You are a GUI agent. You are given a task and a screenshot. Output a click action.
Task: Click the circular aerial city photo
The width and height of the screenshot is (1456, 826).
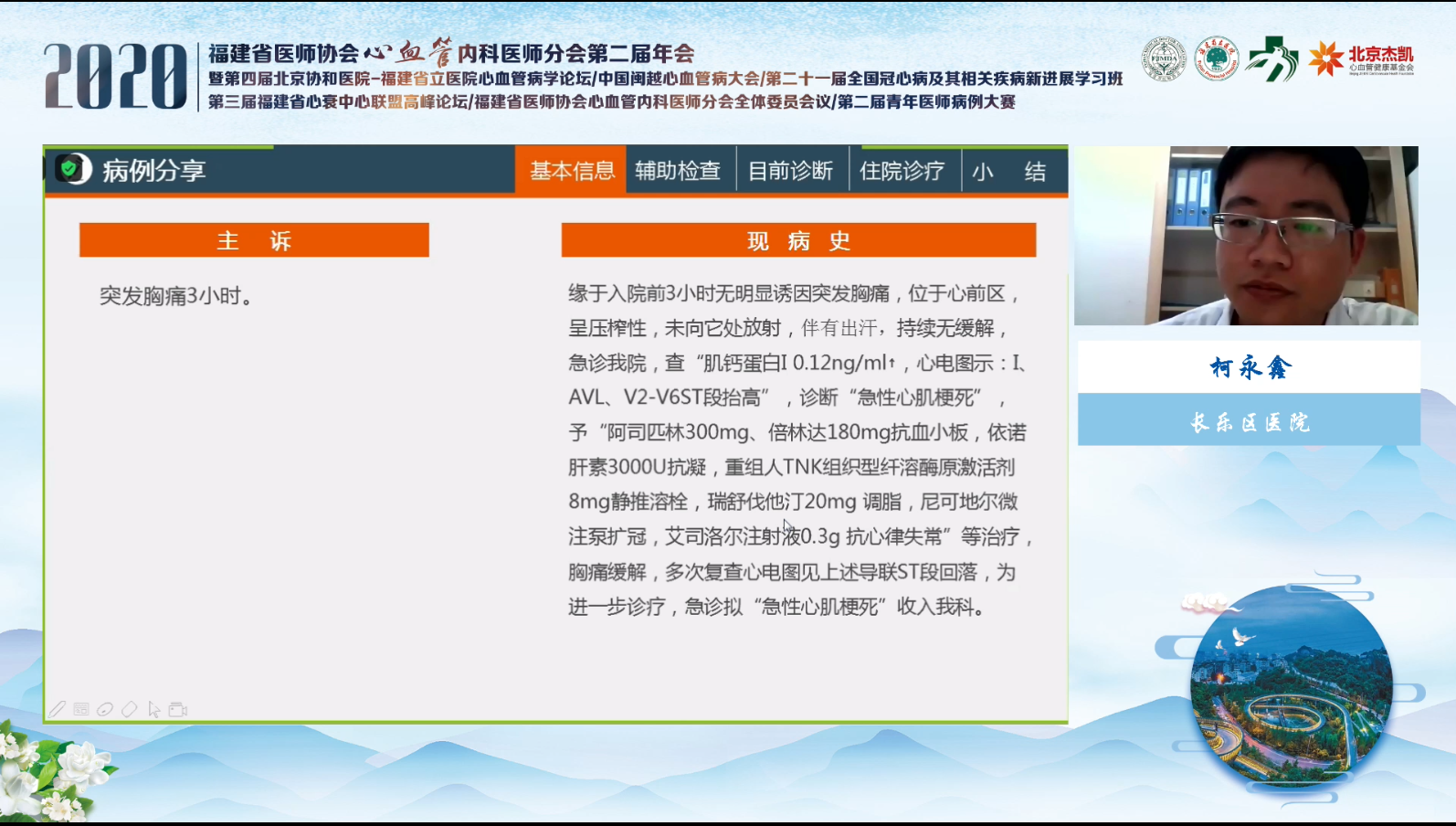tap(1291, 687)
